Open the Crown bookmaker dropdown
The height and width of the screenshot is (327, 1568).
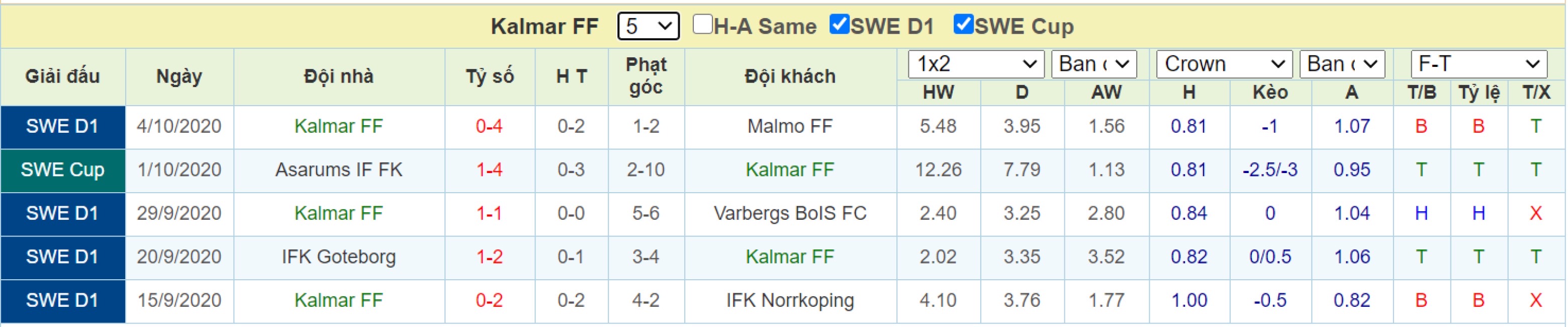coord(1224,64)
